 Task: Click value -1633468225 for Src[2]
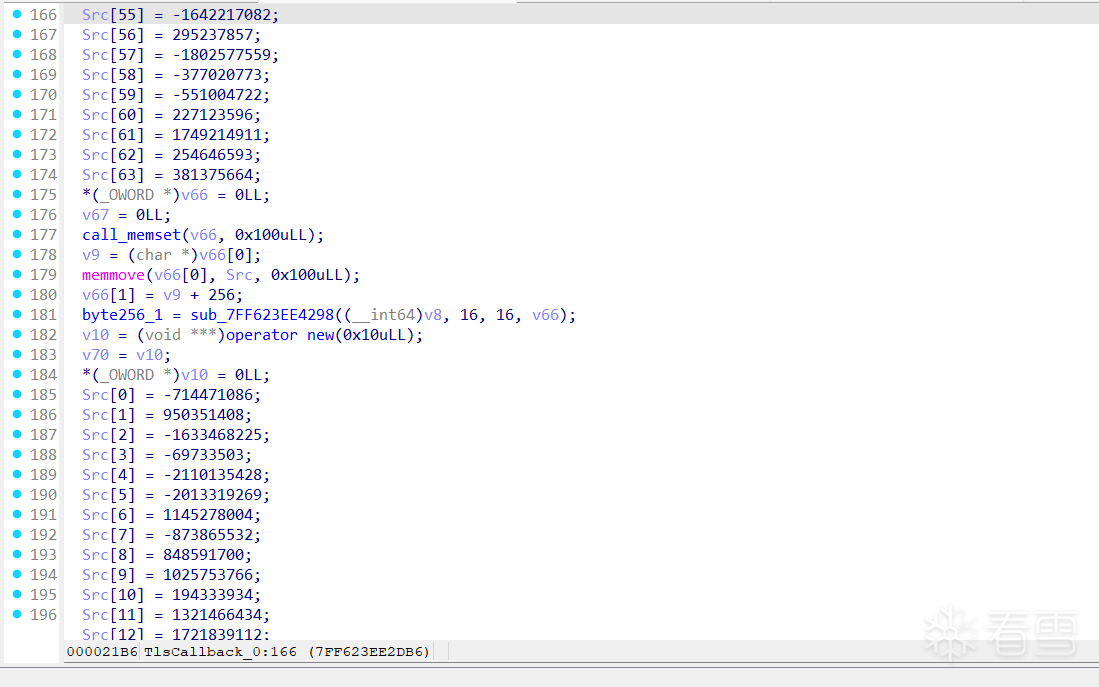click(x=212, y=435)
